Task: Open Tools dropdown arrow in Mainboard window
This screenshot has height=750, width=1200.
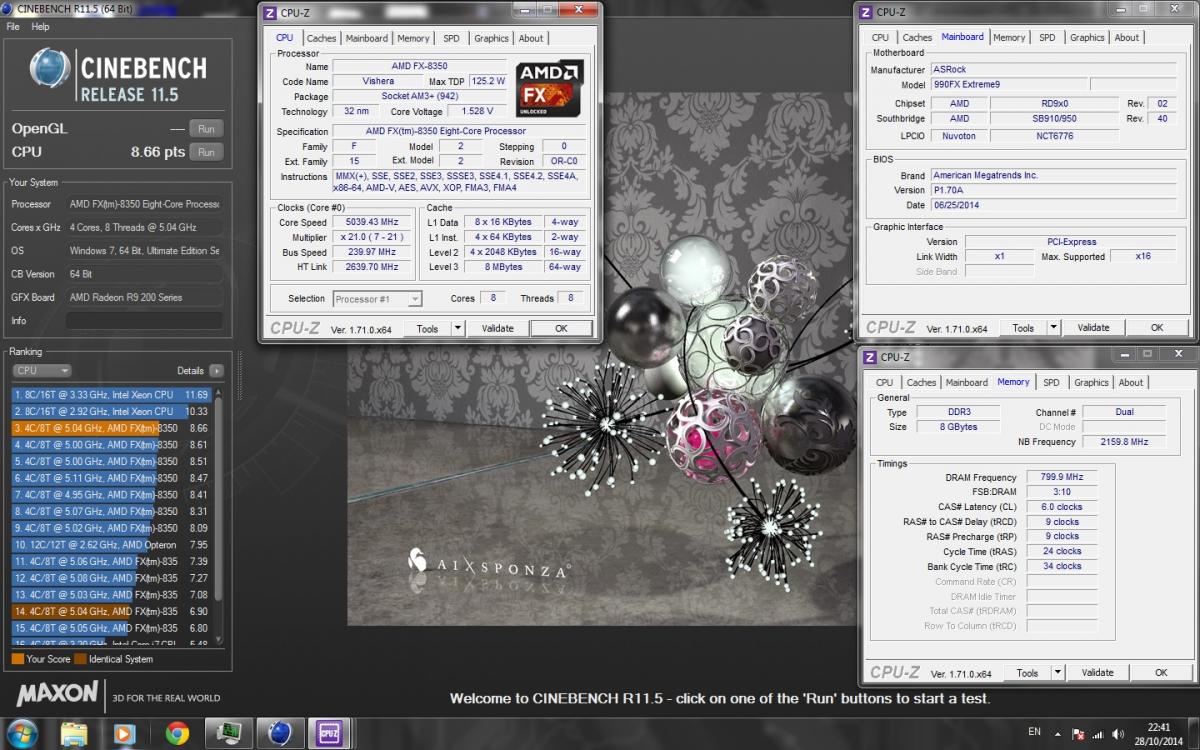Action: click(x=1053, y=327)
